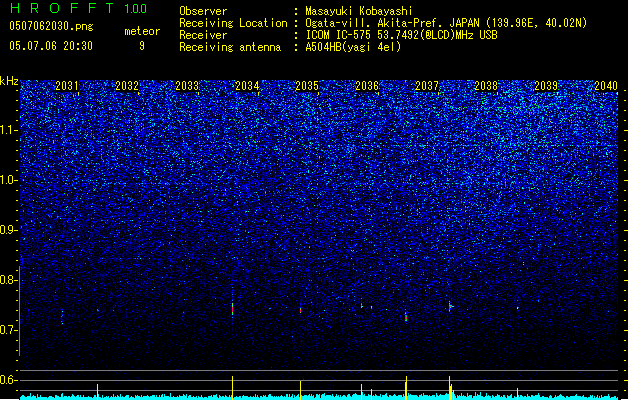Click the 2038 time axis label

pyautogui.click(x=486, y=85)
